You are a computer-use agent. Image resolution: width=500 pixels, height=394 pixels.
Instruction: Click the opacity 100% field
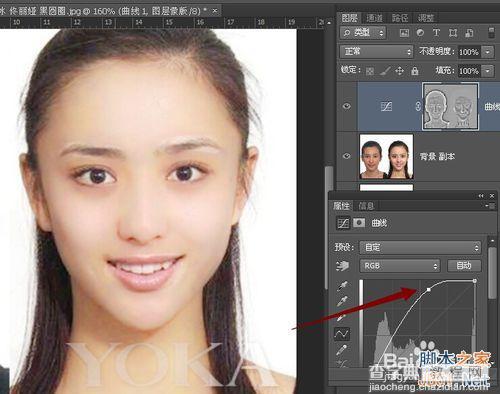pyautogui.click(x=469, y=52)
